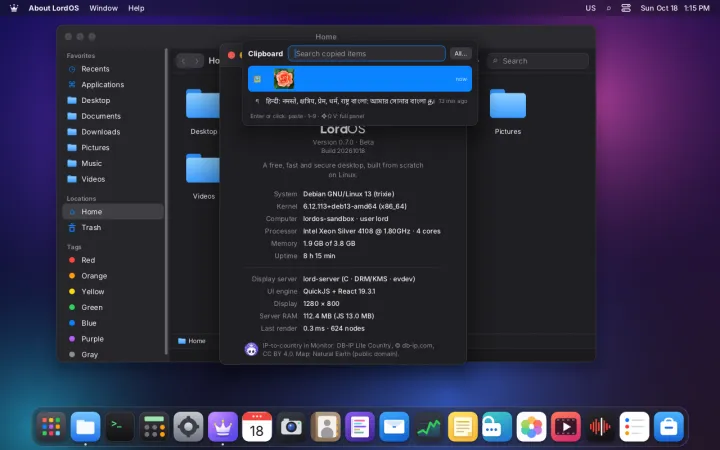Select Documents in the sidebar
720x450 pixels.
pos(112,116)
